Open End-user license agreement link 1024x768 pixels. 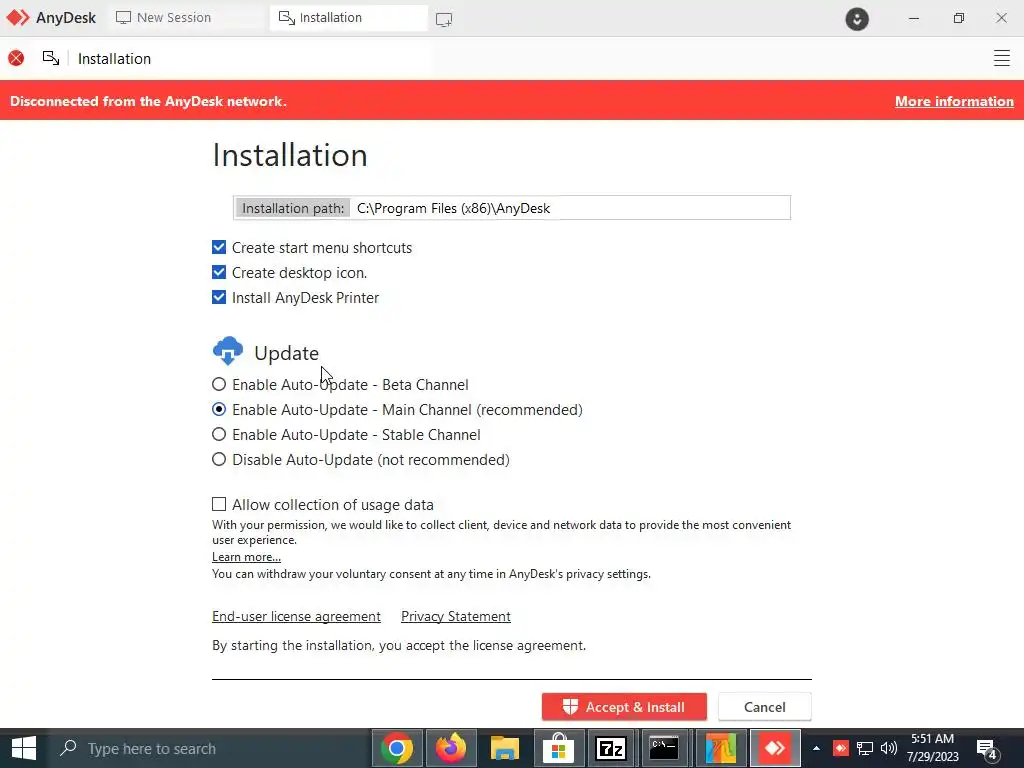coord(296,616)
